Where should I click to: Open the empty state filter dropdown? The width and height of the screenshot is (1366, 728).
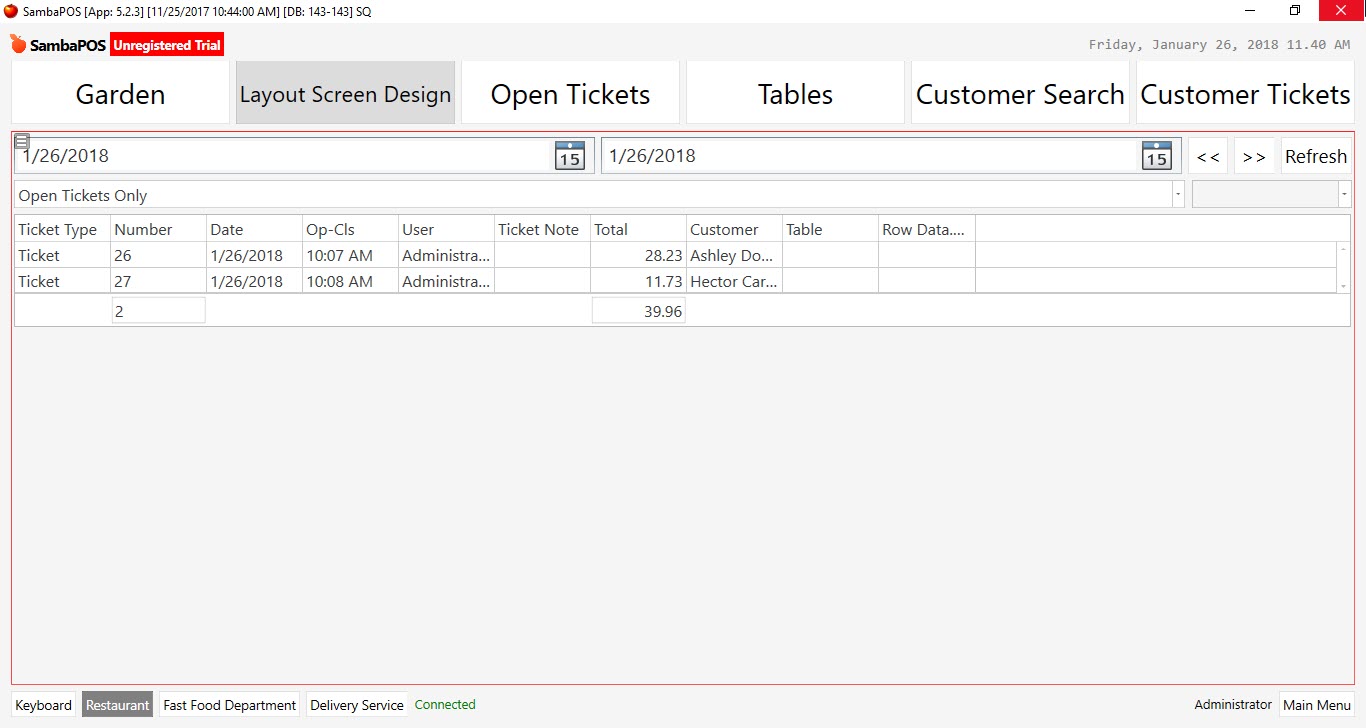tap(1345, 193)
